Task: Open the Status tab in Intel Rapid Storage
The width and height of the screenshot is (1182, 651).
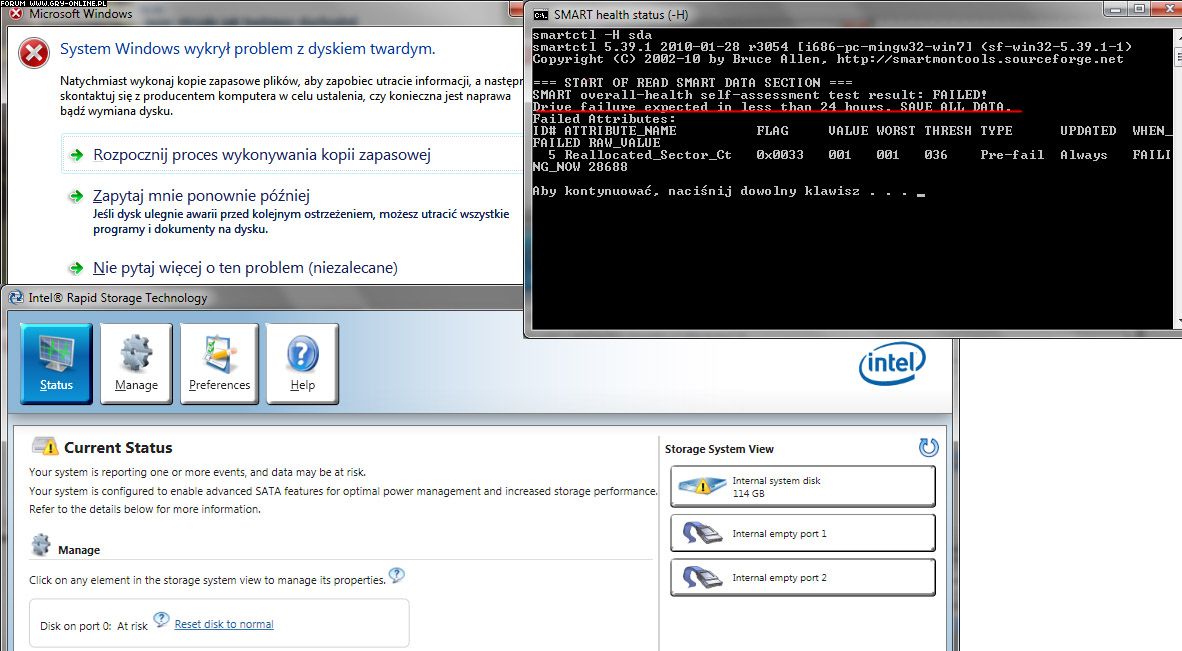Action: point(57,364)
